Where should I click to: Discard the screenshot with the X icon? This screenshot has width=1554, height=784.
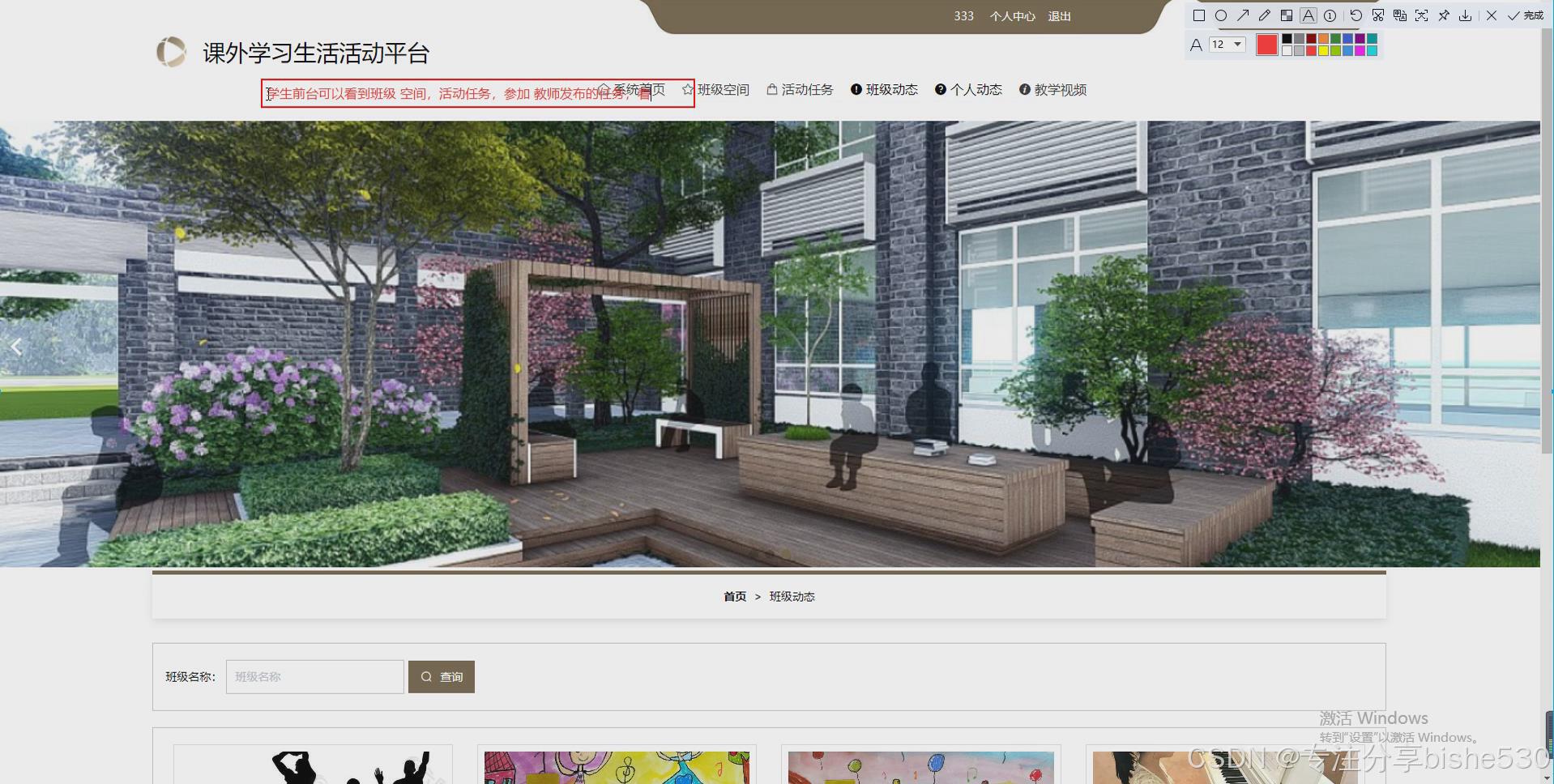tap(1492, 15)
